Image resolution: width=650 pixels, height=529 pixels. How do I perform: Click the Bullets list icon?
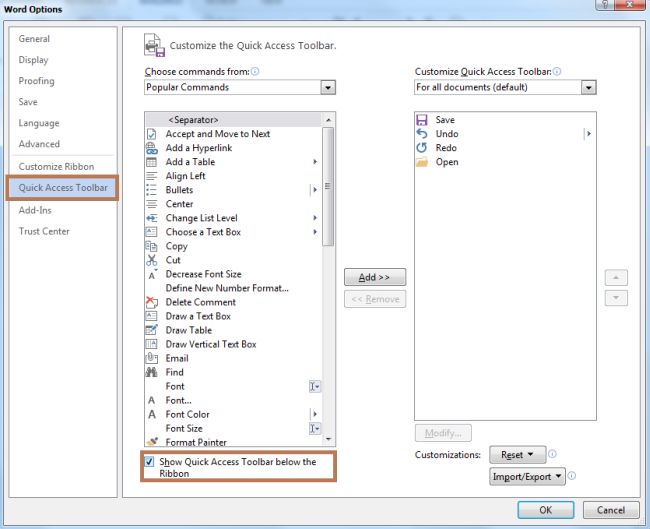(x=152, y=190)
